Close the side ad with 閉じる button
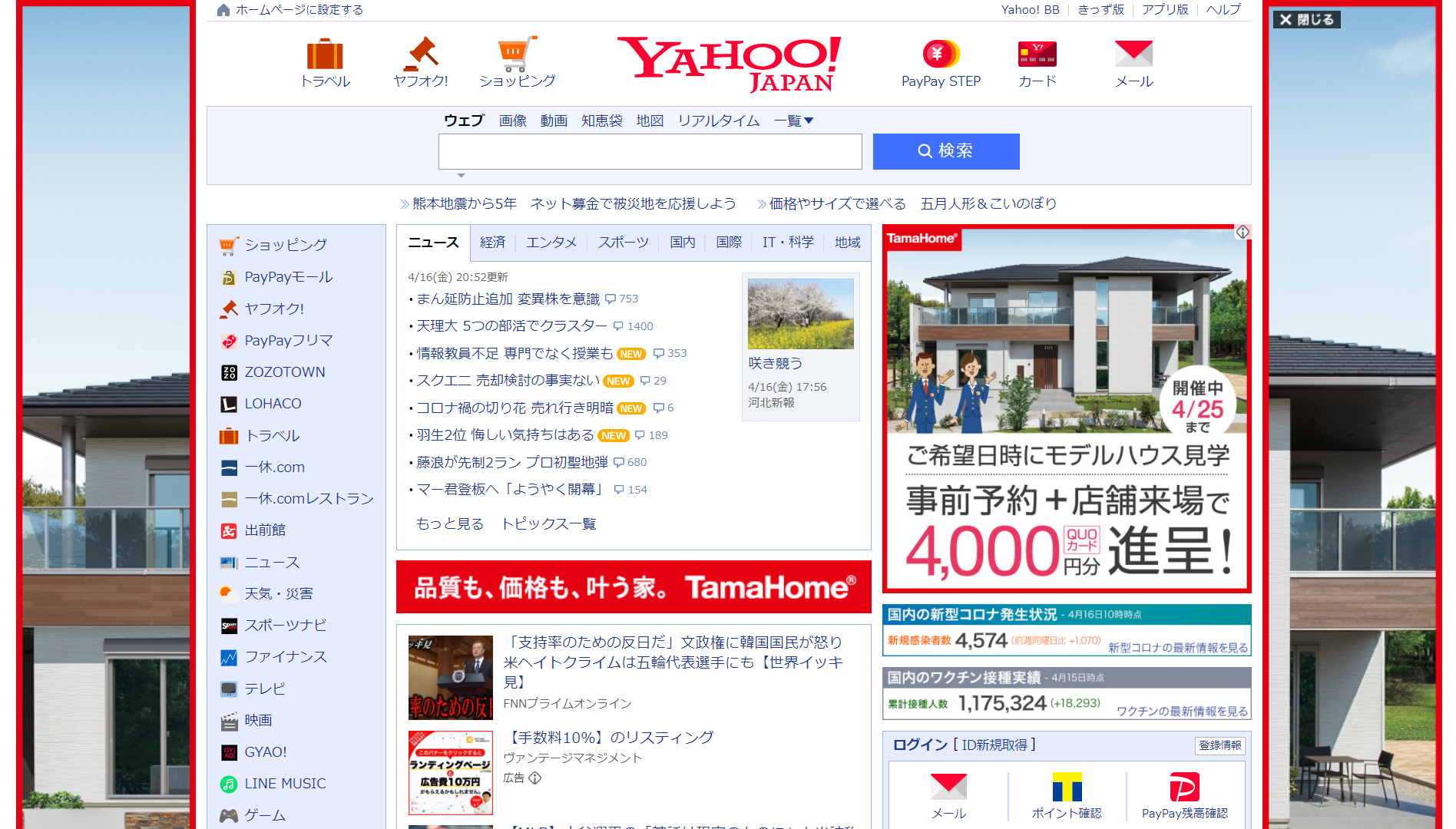Viewport: 1456px width, 829px height. pyautogui.click(x=1307, y=19)
